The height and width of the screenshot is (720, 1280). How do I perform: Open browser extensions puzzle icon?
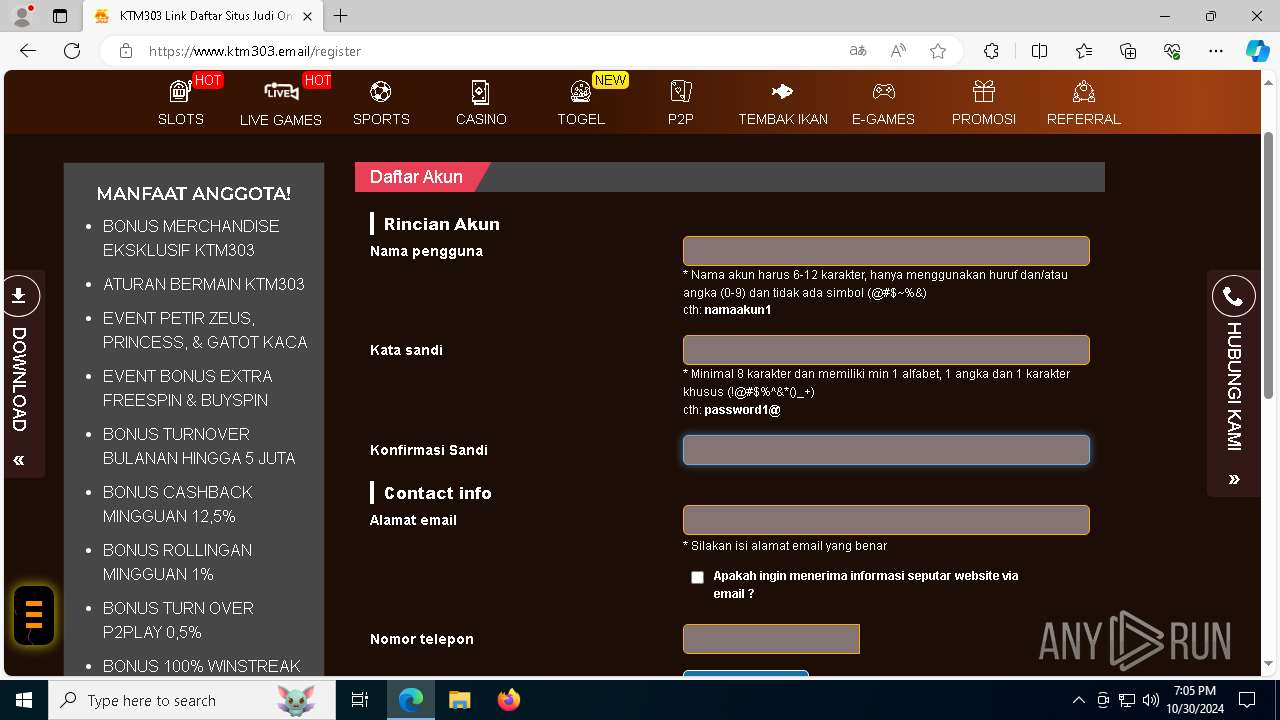pos(991,51)
